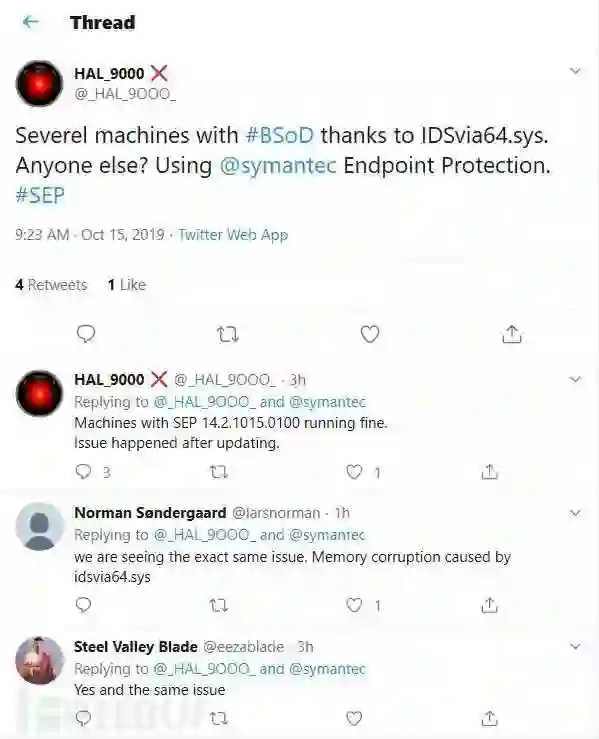Image resolution: width=599 pixels, height=739 pixels.
Task: Share Steel Valley Blade's reply
Action: [x=490, y=718]
